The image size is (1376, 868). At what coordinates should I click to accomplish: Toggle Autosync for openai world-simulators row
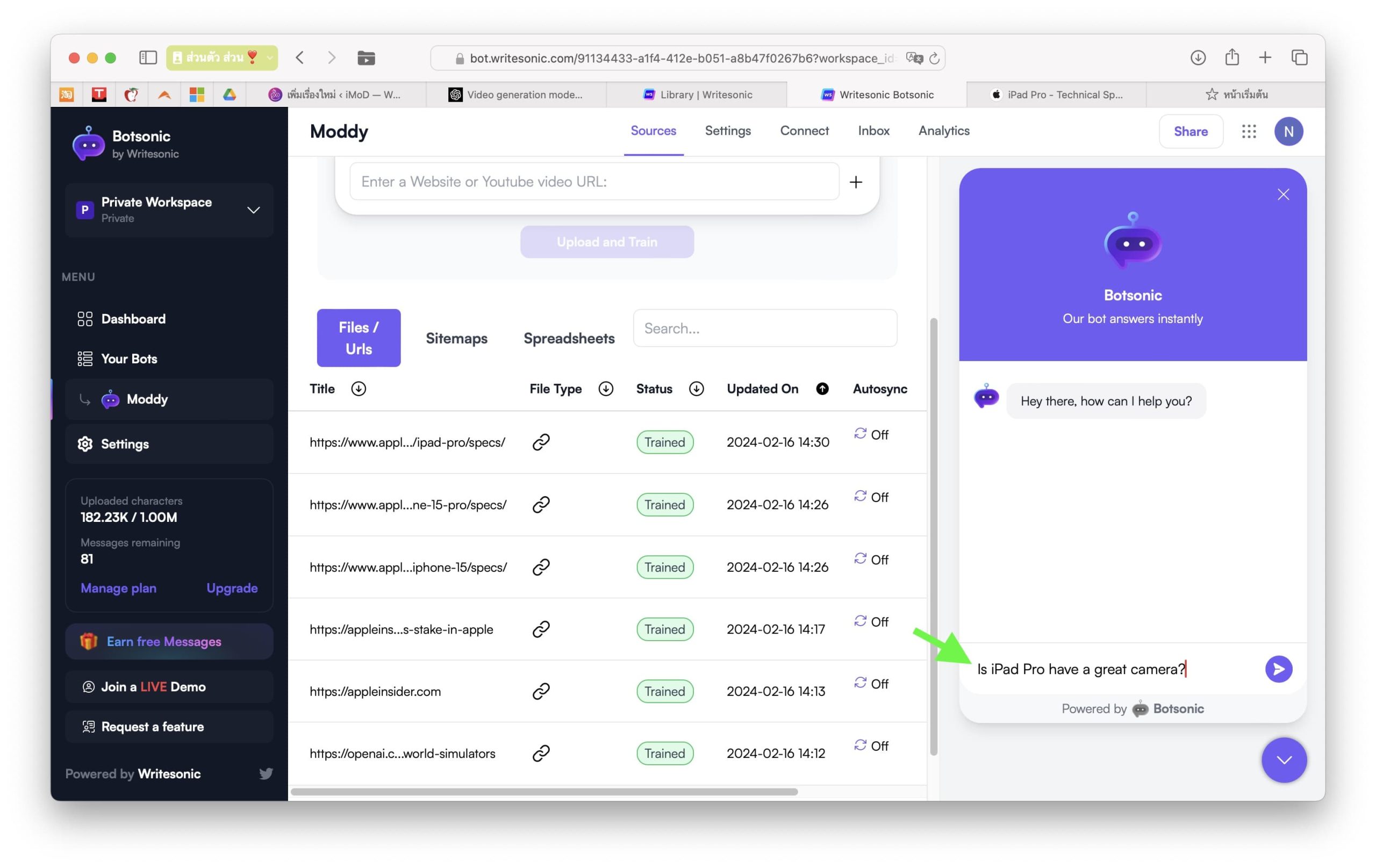point(871,745)
